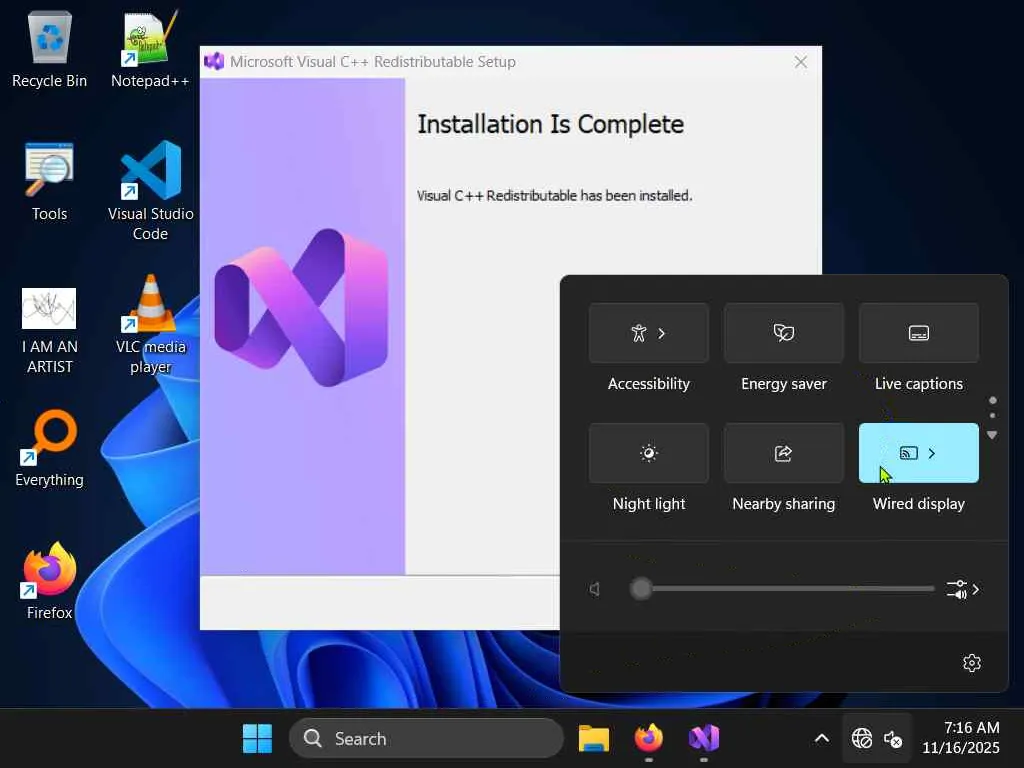
Task: Open the Everything search shortcut
Action: coord(50,448)
